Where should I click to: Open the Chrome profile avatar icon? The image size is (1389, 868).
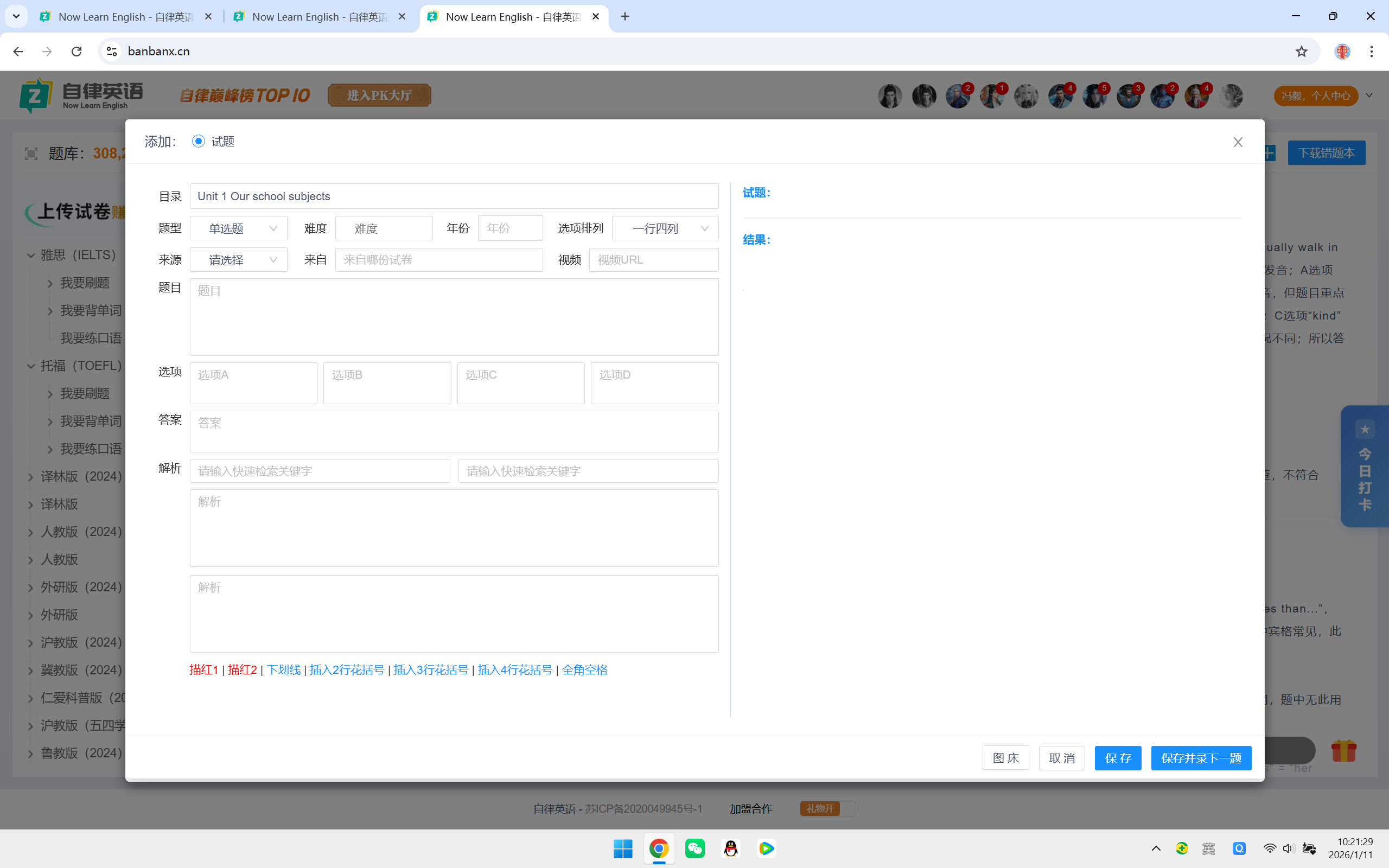(1342, 52)
